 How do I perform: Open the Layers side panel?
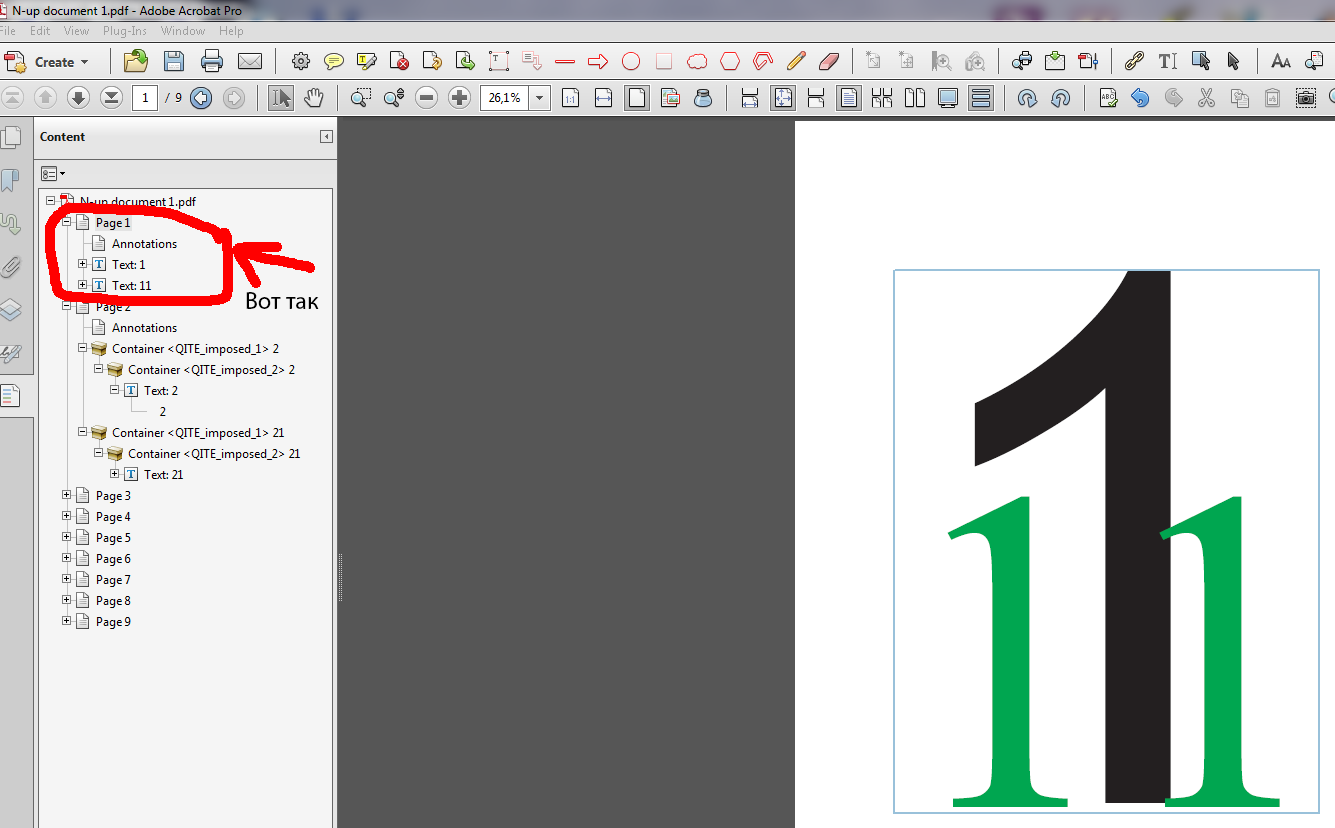11,310
